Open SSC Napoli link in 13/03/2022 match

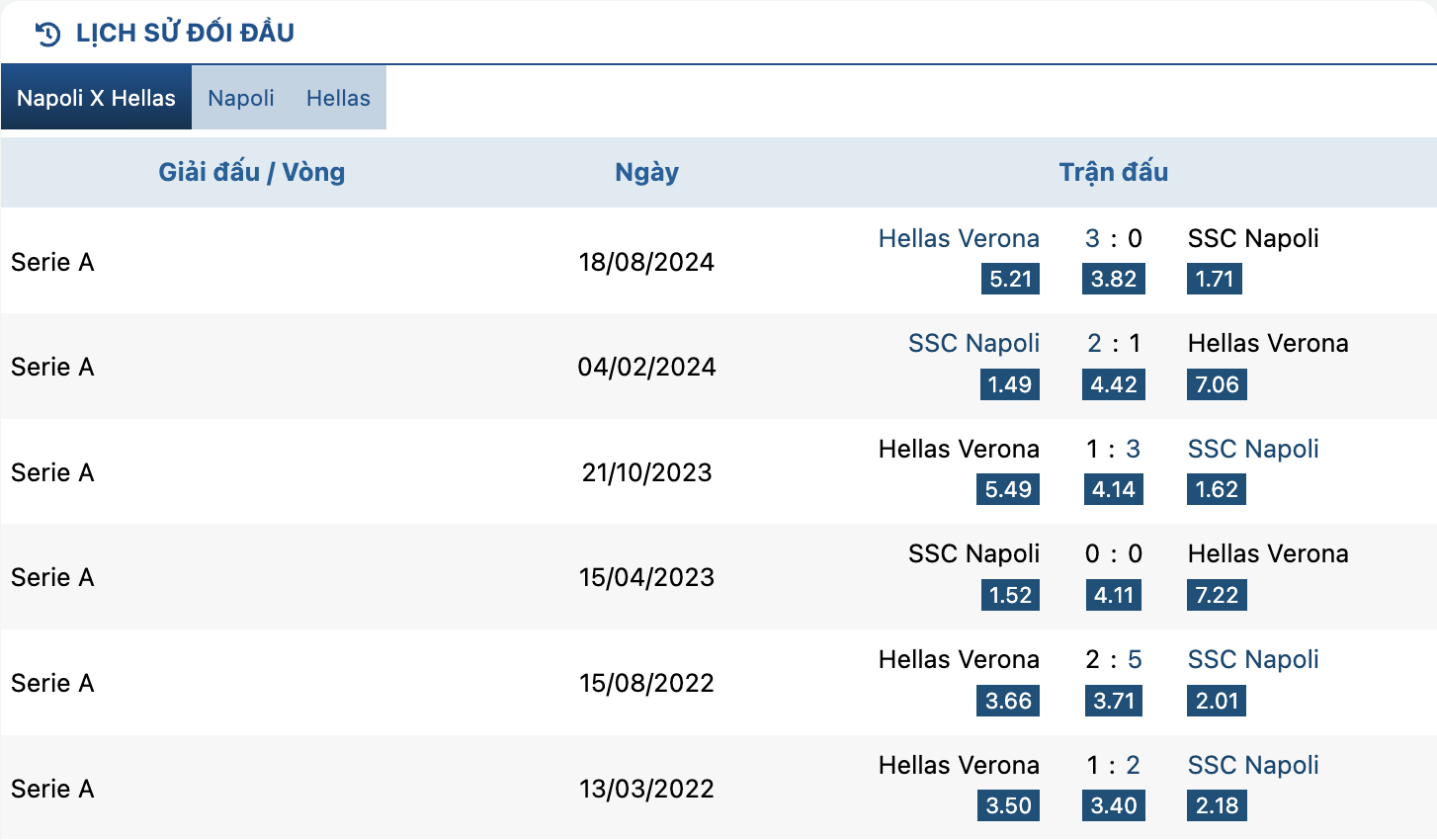point(1253,765)
